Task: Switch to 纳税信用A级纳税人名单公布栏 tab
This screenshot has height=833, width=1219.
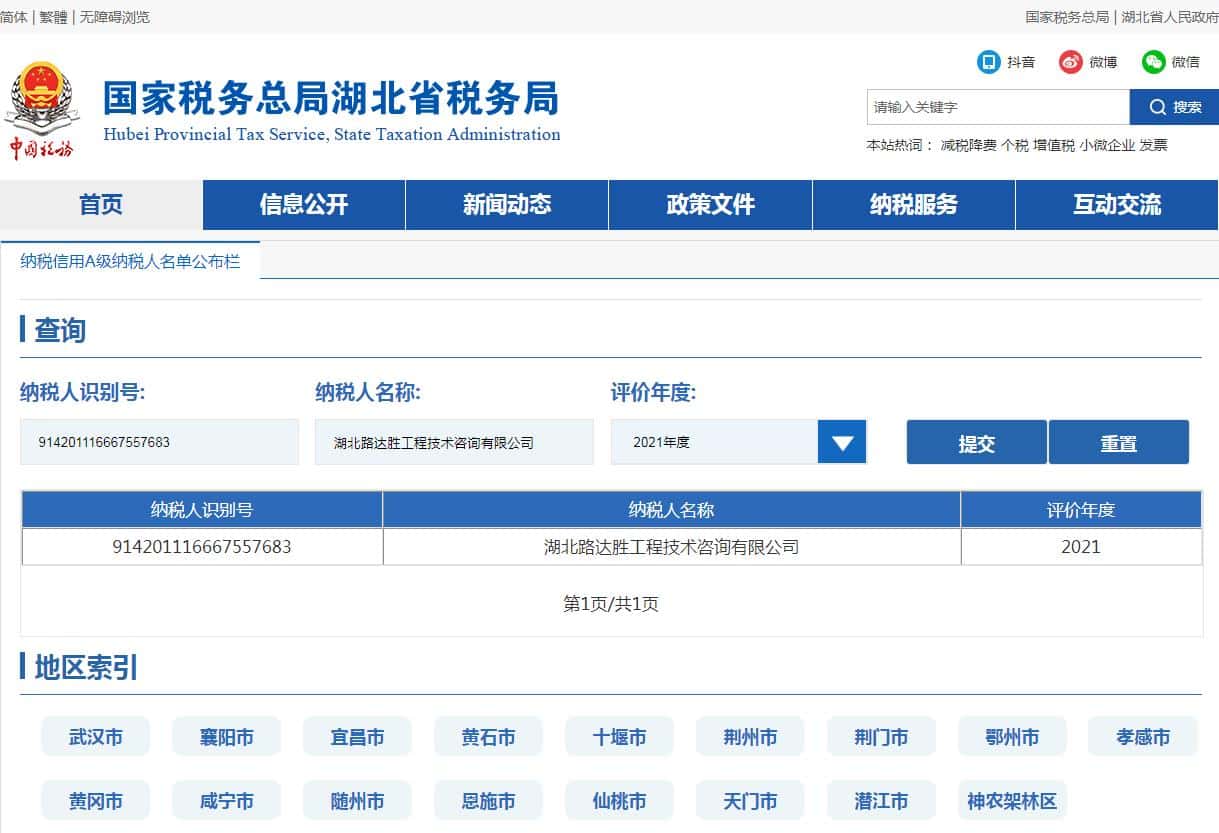Action: point(130,261)
